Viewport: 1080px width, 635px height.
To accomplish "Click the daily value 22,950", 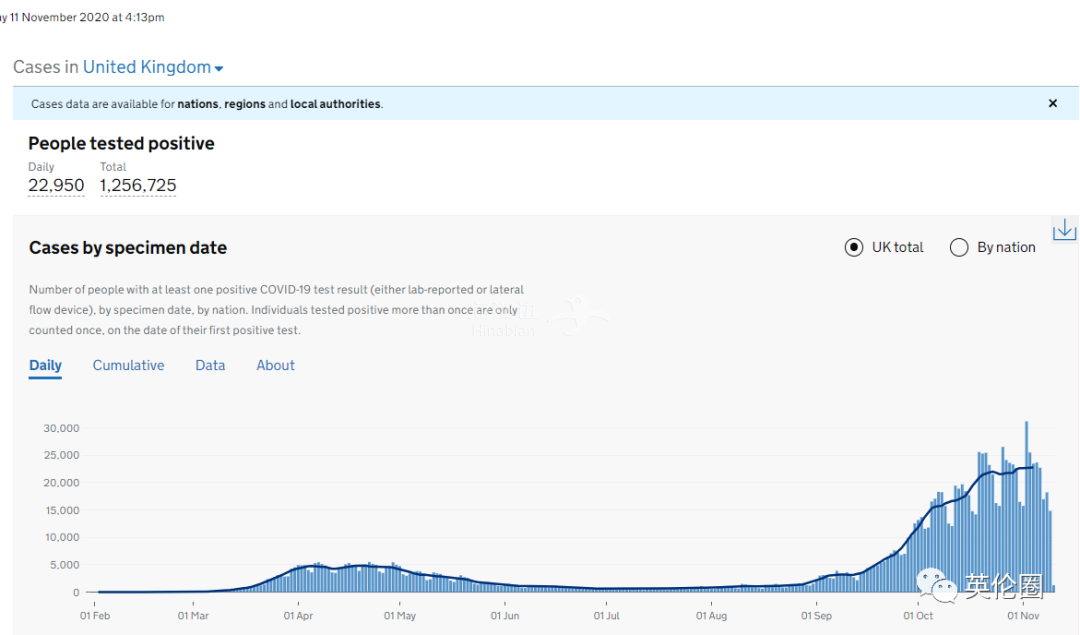I will click(56, 185).
